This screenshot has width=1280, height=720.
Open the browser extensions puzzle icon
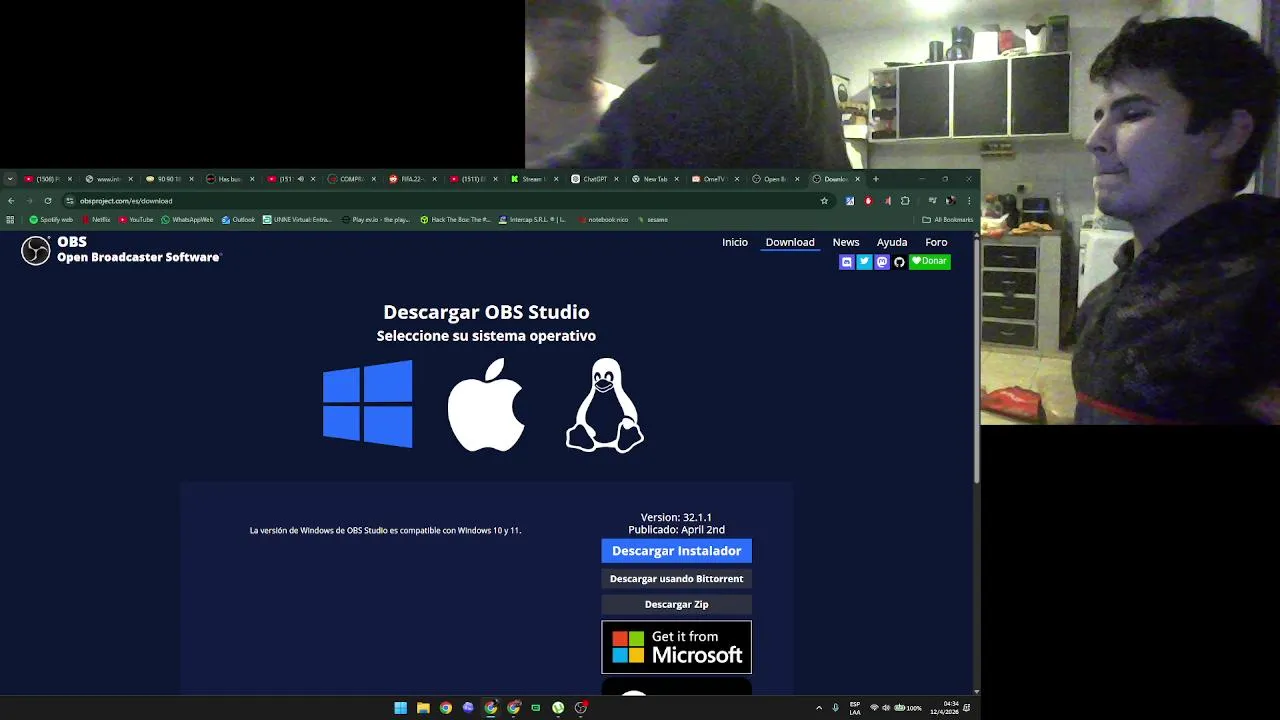click(905, 201)
